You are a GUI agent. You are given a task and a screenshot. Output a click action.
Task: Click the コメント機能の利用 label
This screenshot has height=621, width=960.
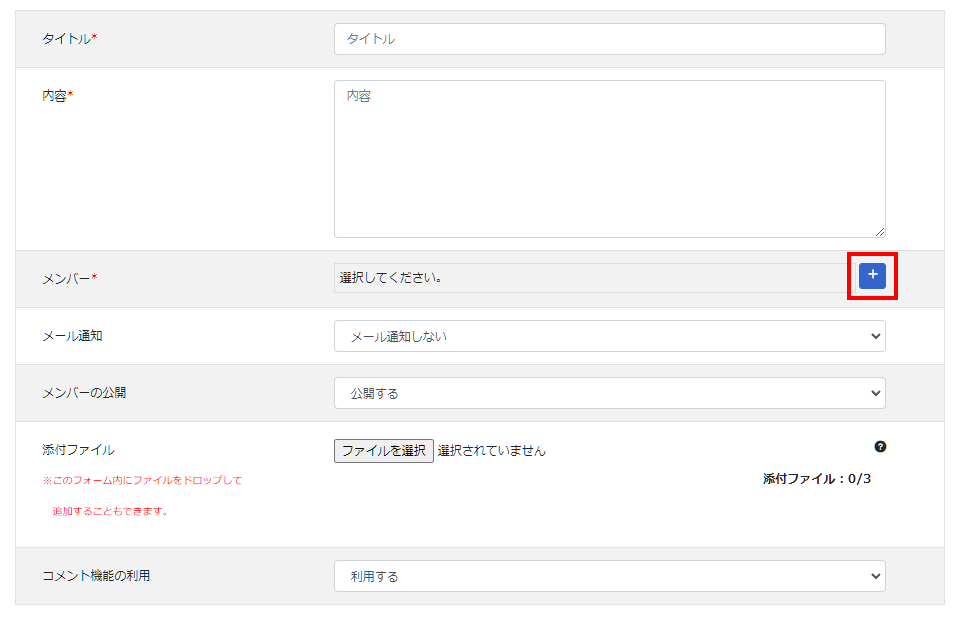coord(96,576)
